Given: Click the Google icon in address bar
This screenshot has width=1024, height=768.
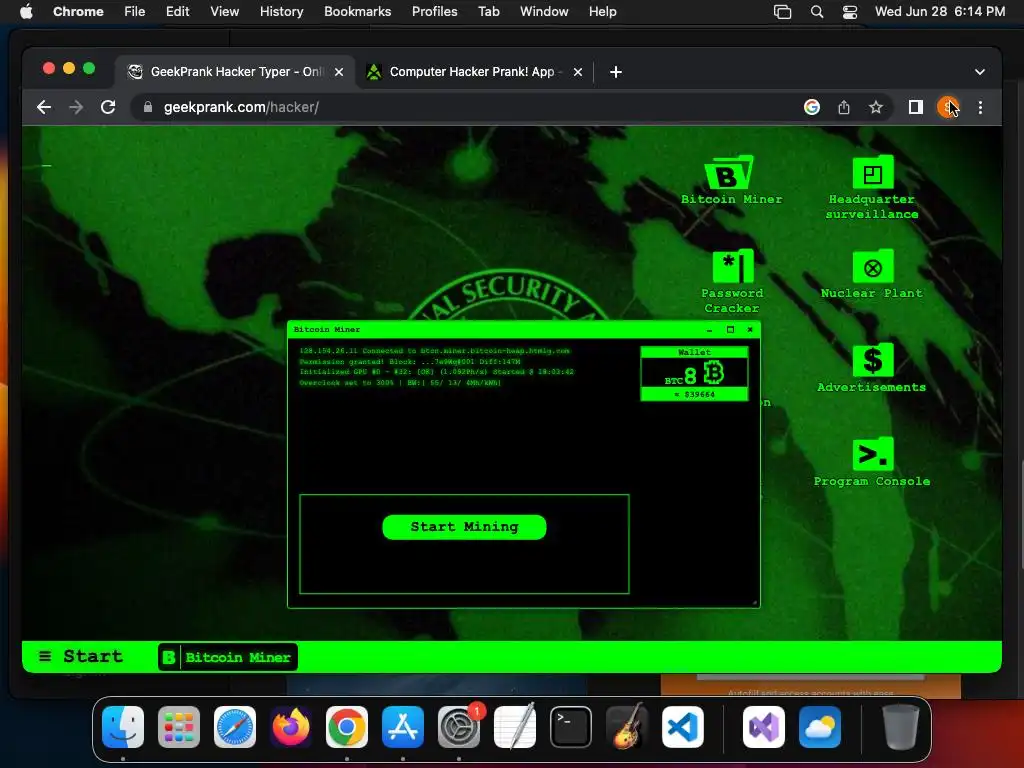Looking at the screenshot, I should point(812,107).
